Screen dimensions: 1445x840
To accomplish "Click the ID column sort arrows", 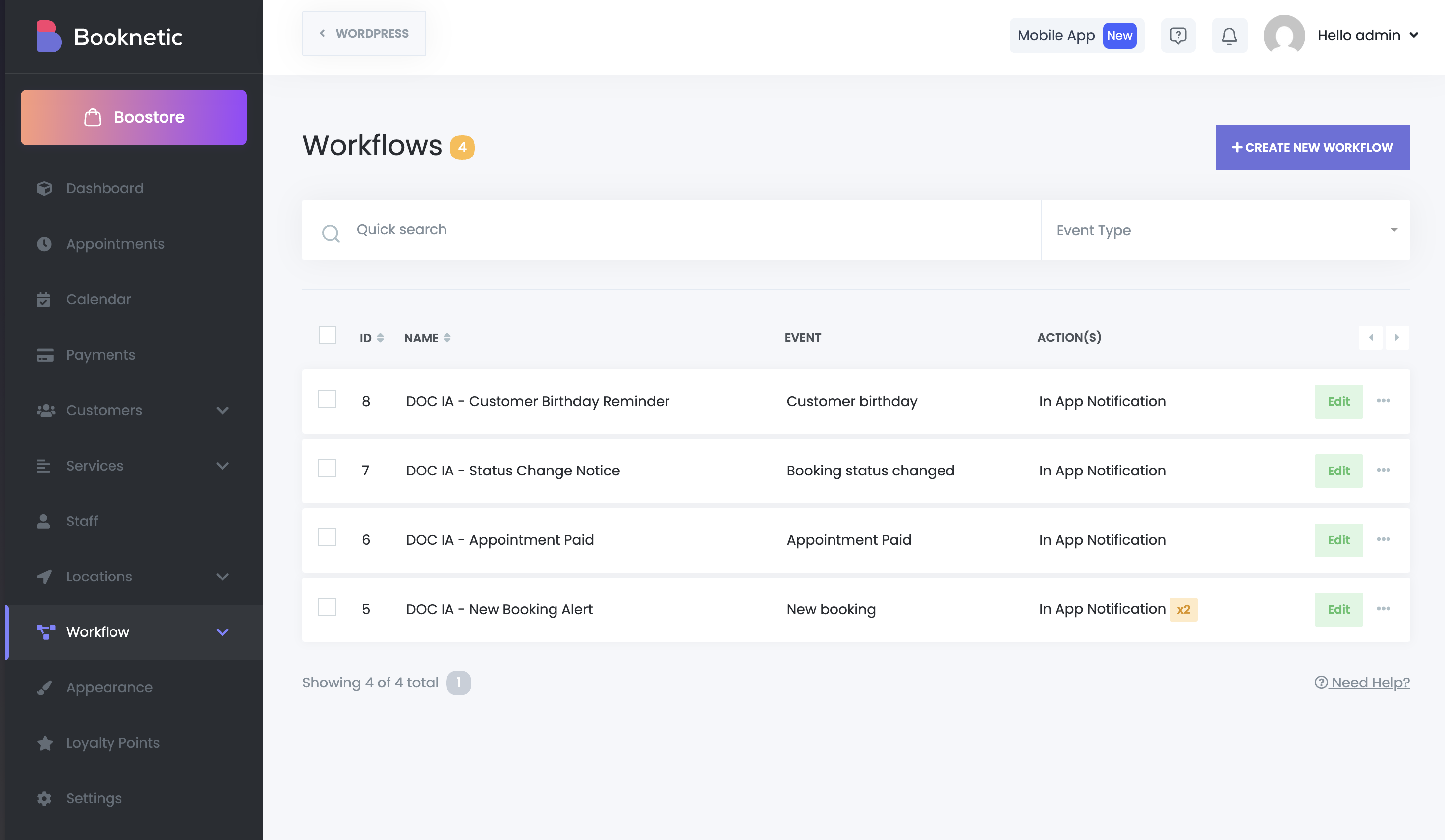I will [x=380, y=338].
